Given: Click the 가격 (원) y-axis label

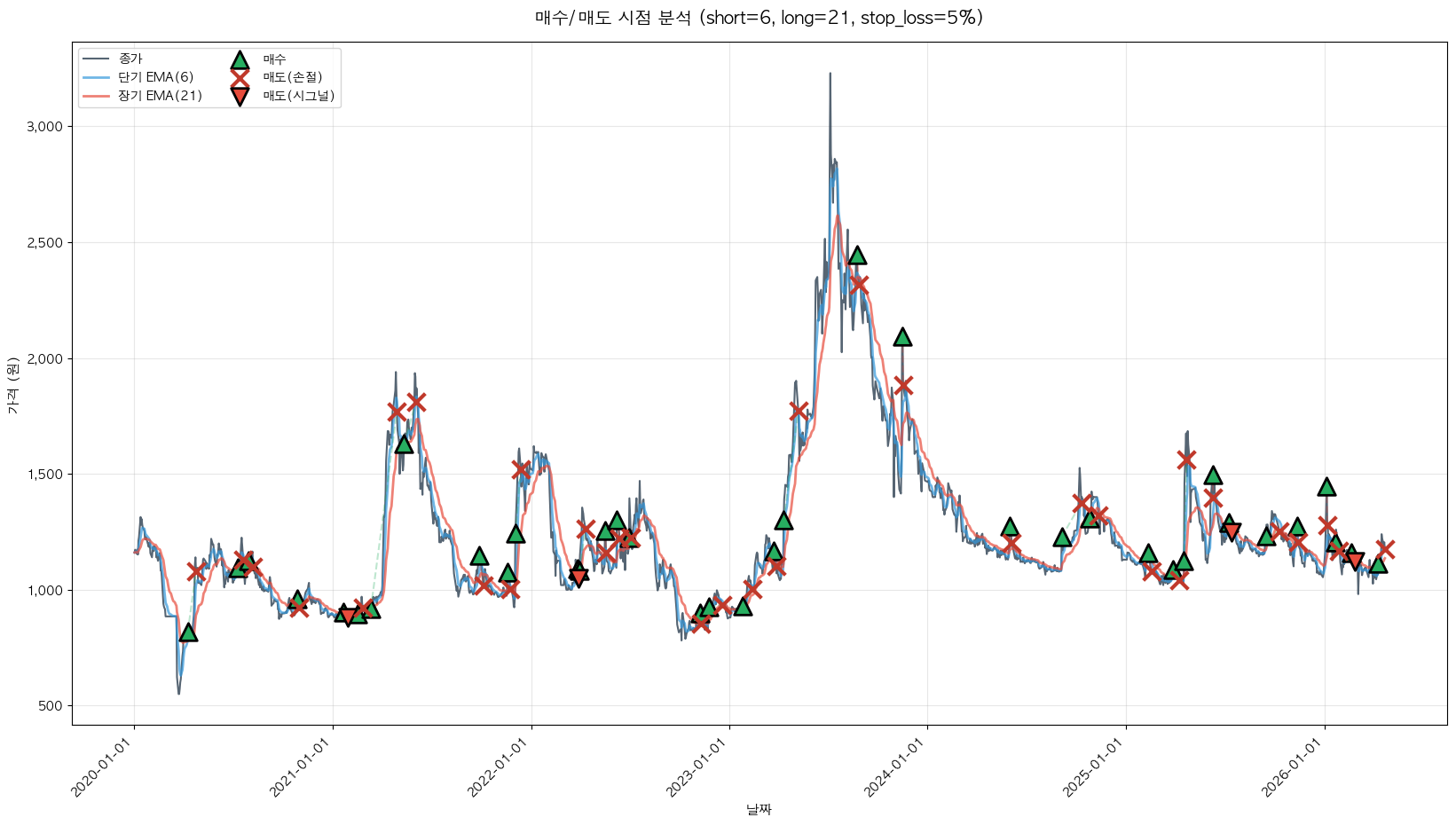Looking at the screenshot, I should click(12, 385).
